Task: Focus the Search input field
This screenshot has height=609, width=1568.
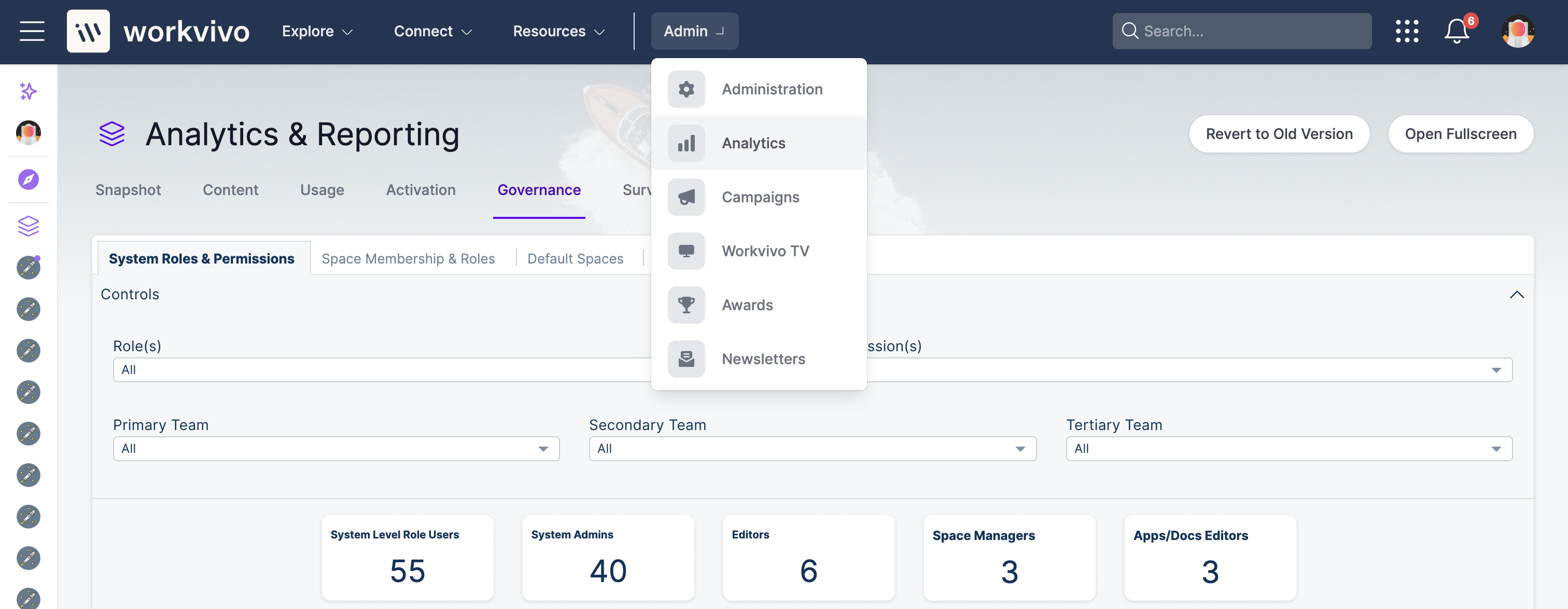Action: coord(1242,31)
